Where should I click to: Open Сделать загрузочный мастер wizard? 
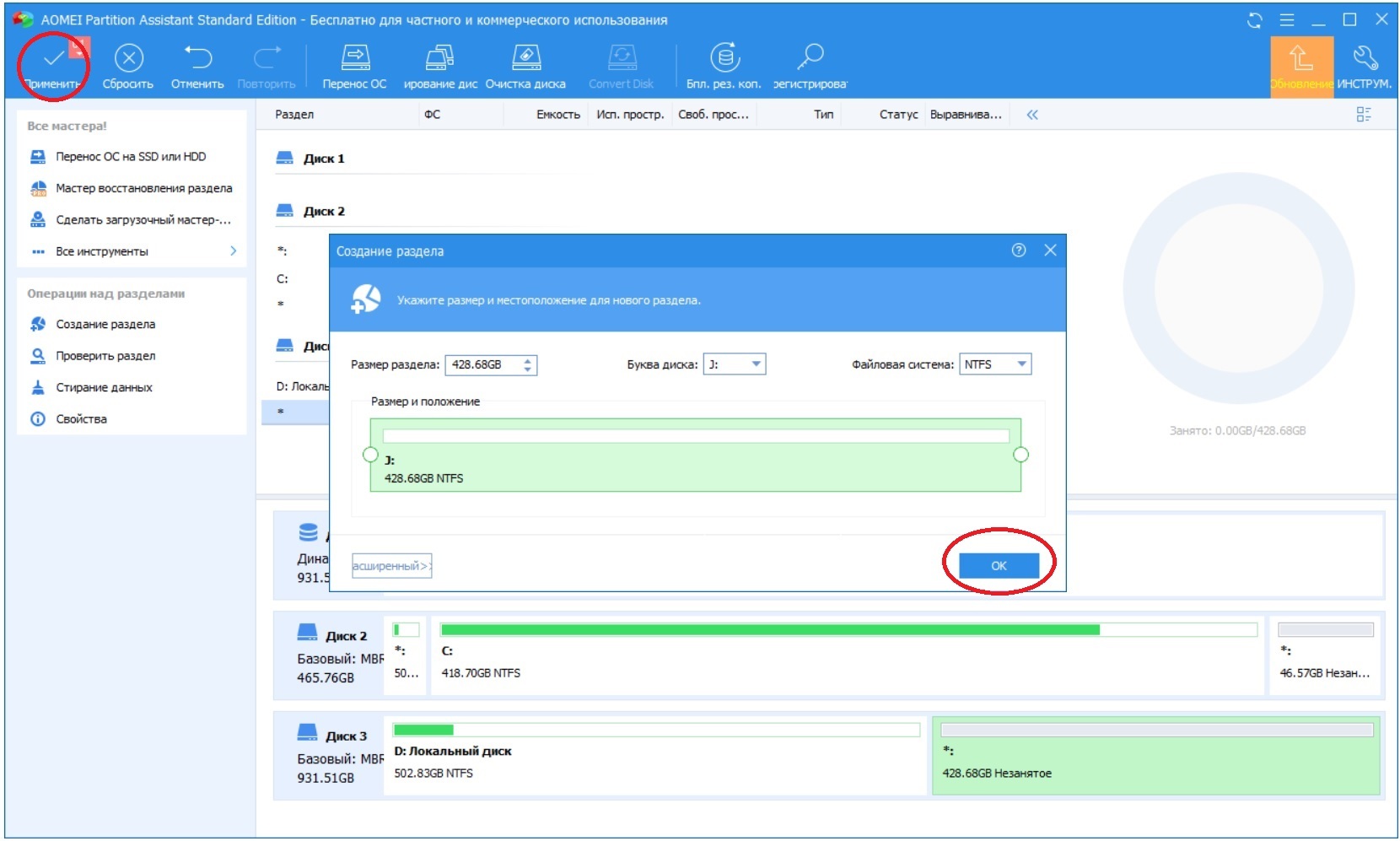(x=131, y=220)
